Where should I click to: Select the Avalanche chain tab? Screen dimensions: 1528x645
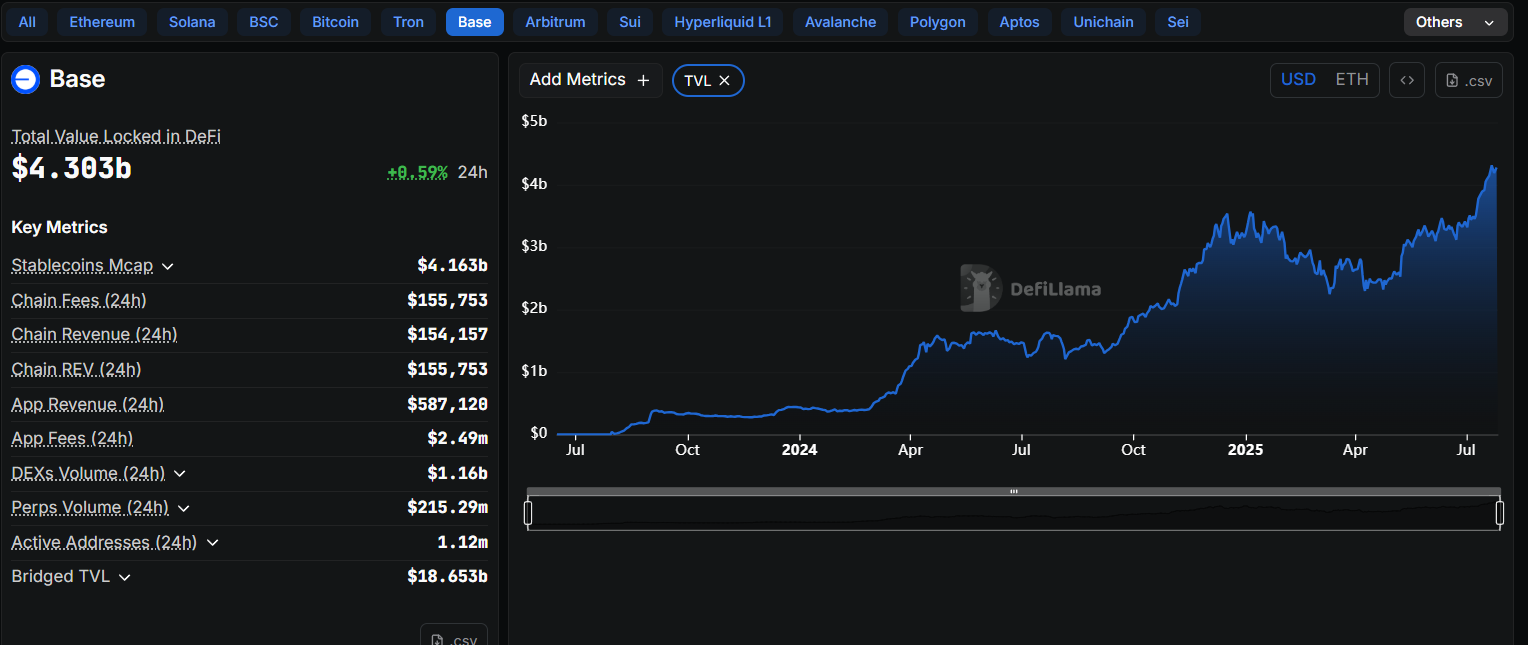tap(840, 22)
